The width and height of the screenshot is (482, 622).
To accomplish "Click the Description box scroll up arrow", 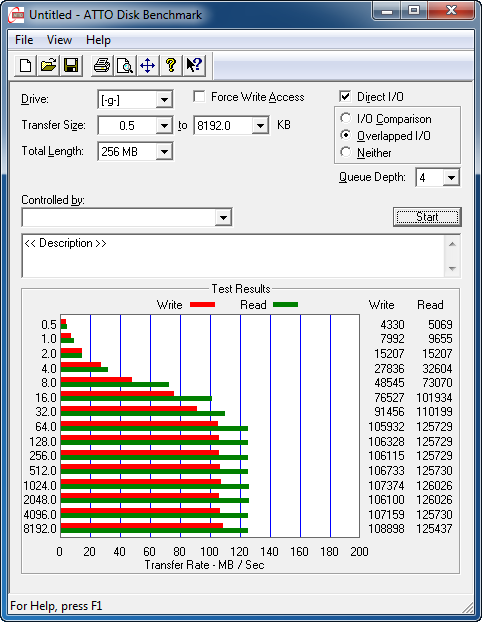I will tap(452, 244).
